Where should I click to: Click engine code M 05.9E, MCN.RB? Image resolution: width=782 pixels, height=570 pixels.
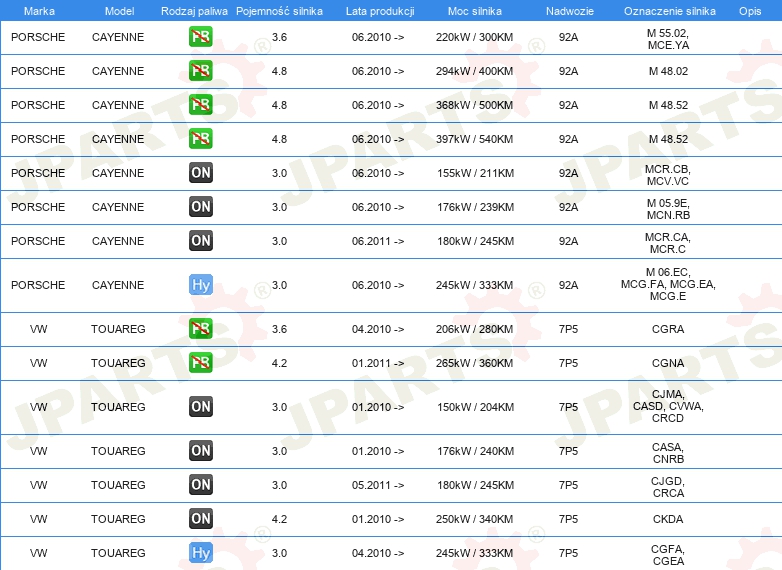click(x=668, y=209)
